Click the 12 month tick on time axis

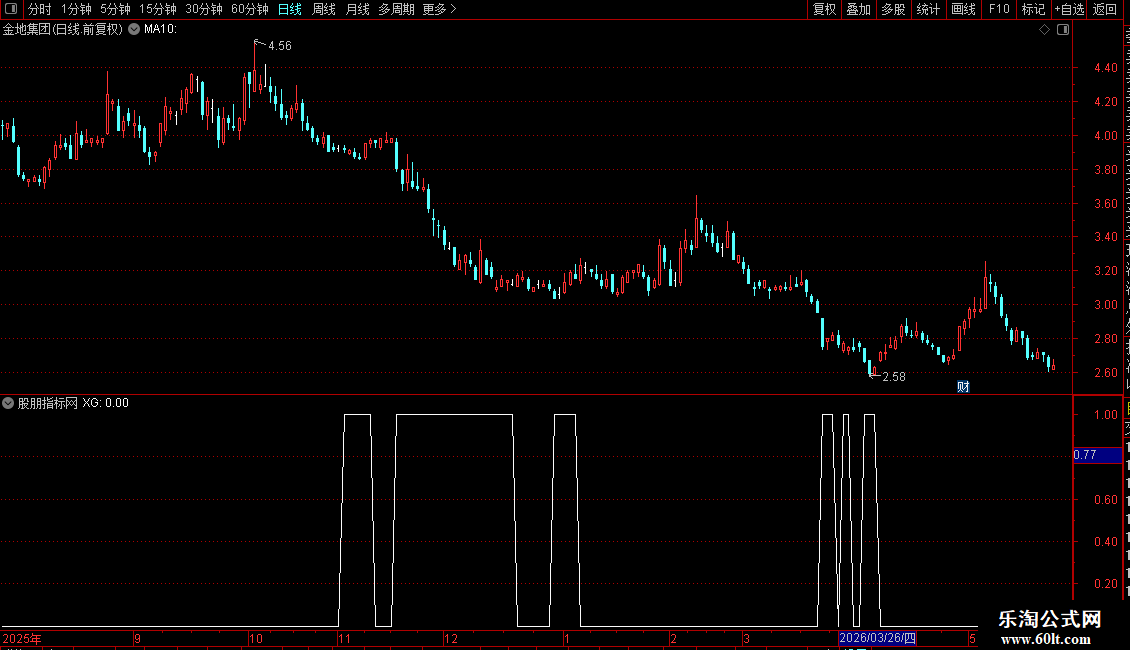coord(450,639)
